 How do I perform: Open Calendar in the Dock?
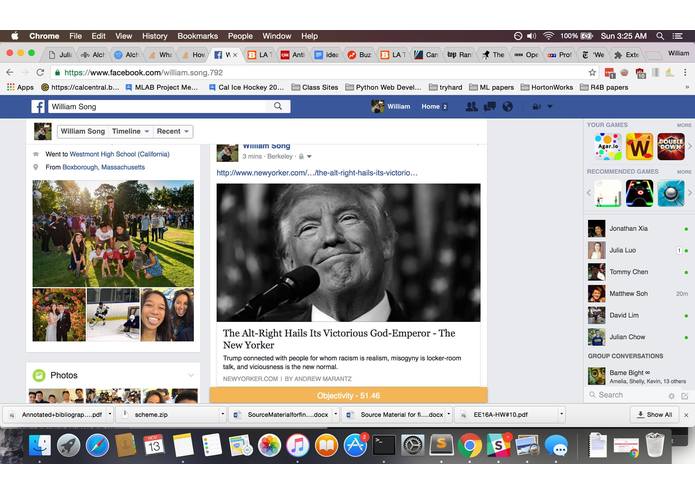pos(154,445)
